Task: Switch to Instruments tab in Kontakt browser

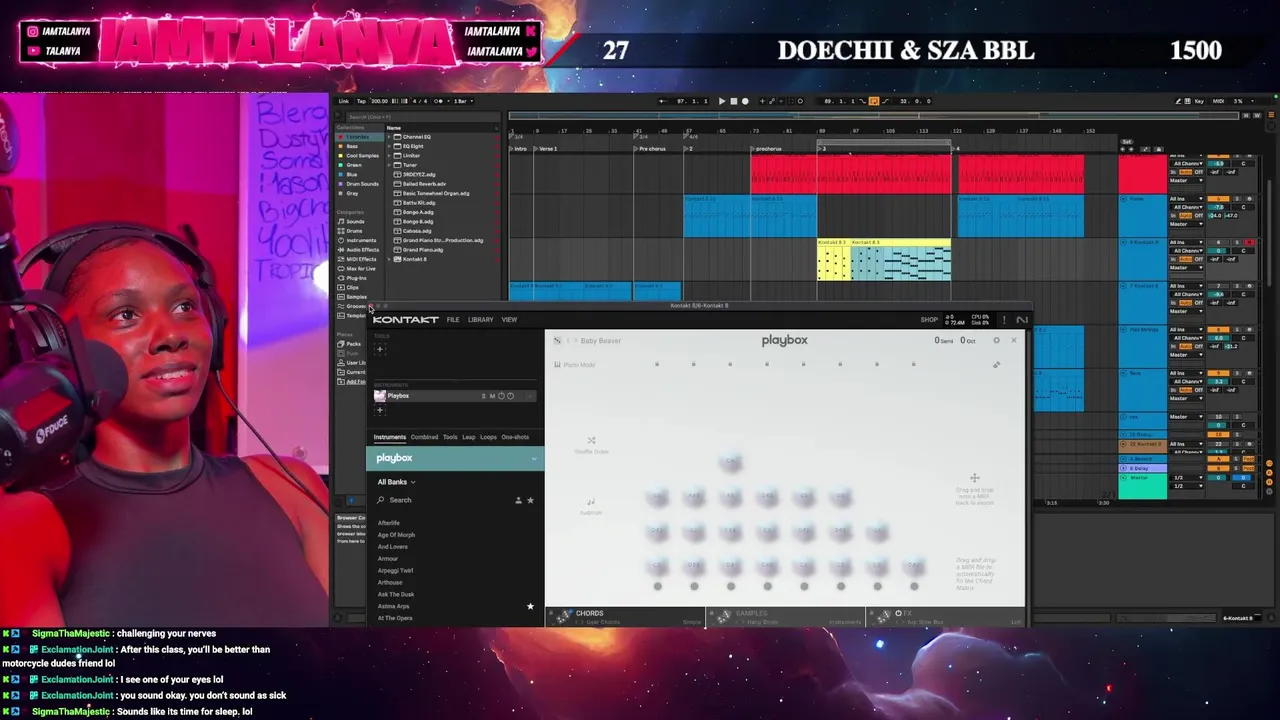Action: click(390, 437)
